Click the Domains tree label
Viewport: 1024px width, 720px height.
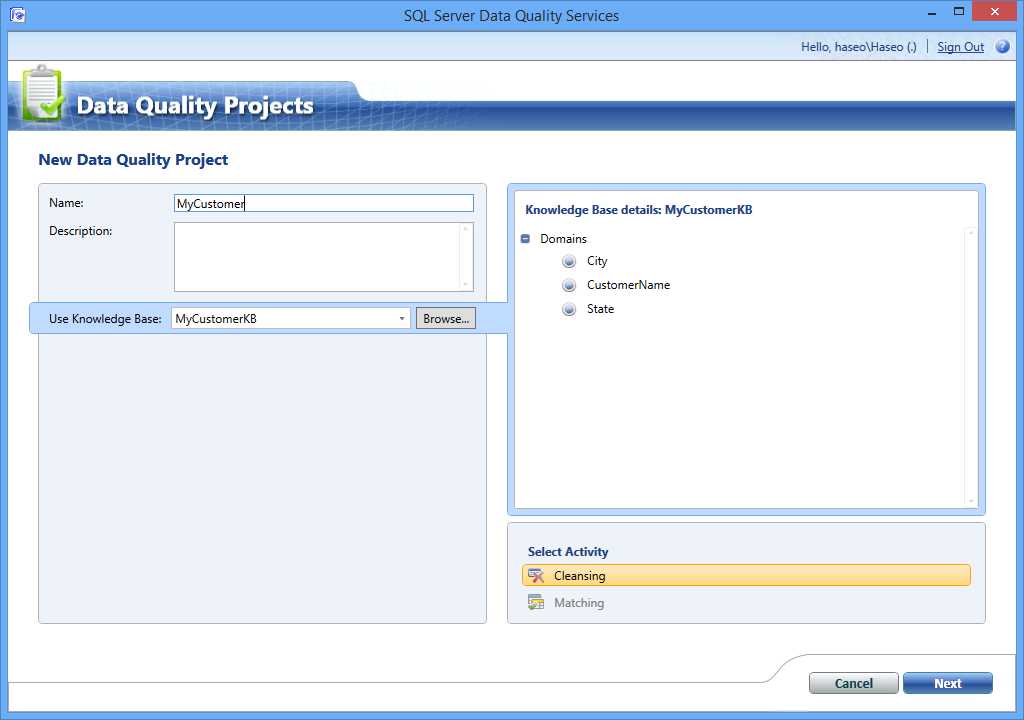point(563,238)
